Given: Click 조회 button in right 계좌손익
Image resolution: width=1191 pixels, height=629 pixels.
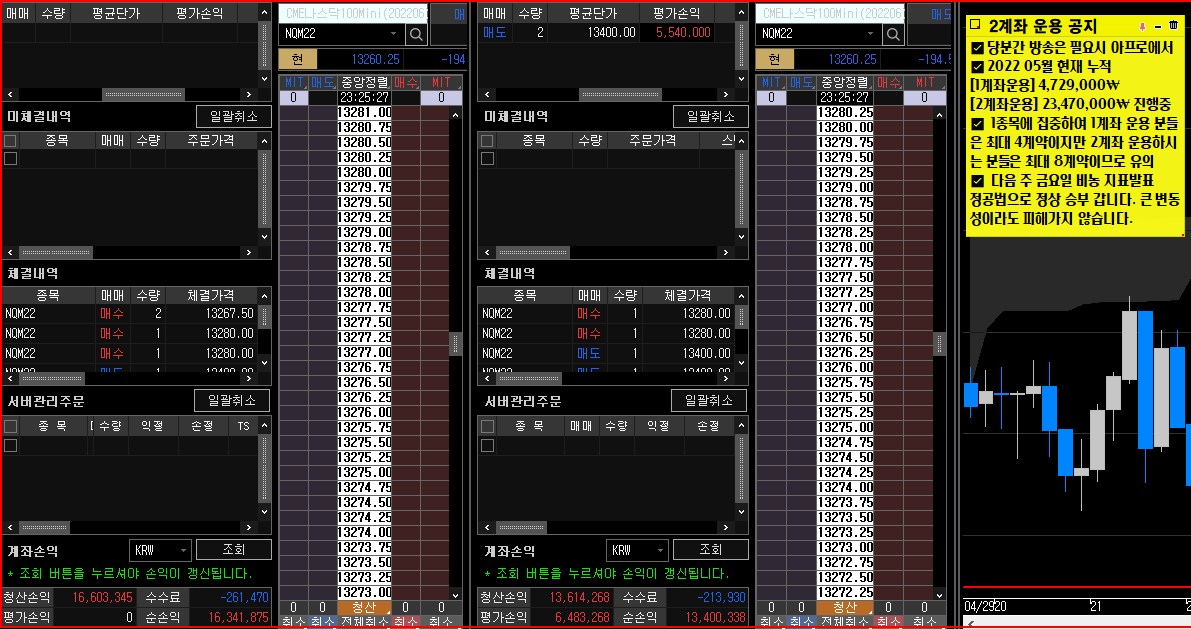Looking at the screenshot, I should pos(710,549).
